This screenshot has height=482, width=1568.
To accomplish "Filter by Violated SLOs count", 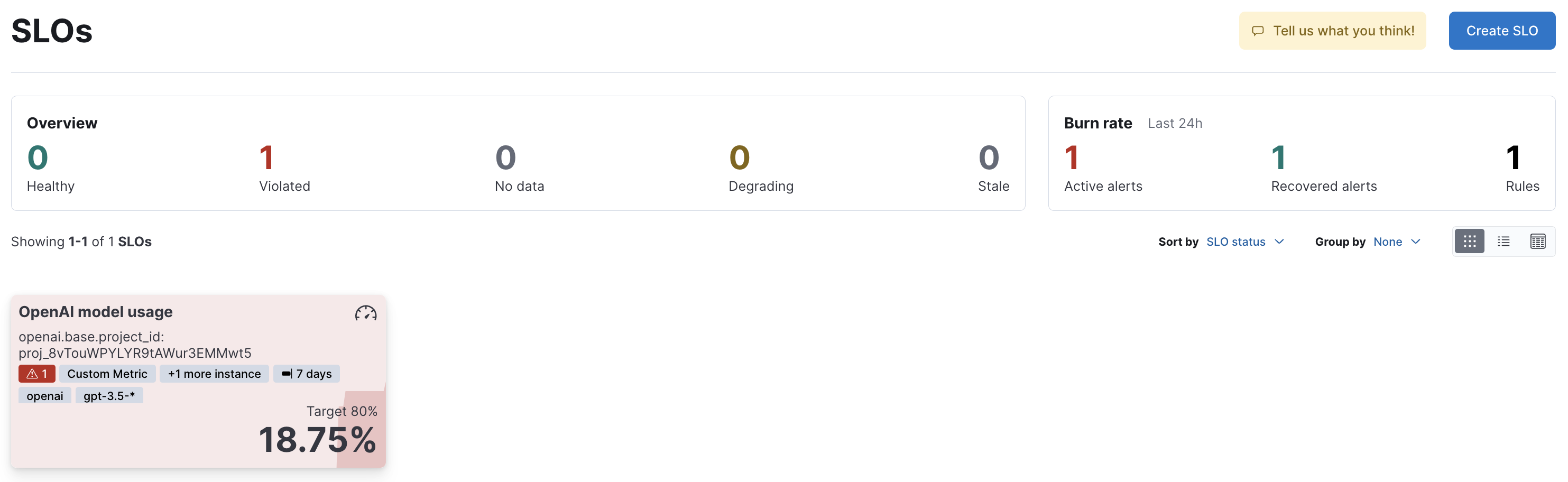I will pos(266,158).
